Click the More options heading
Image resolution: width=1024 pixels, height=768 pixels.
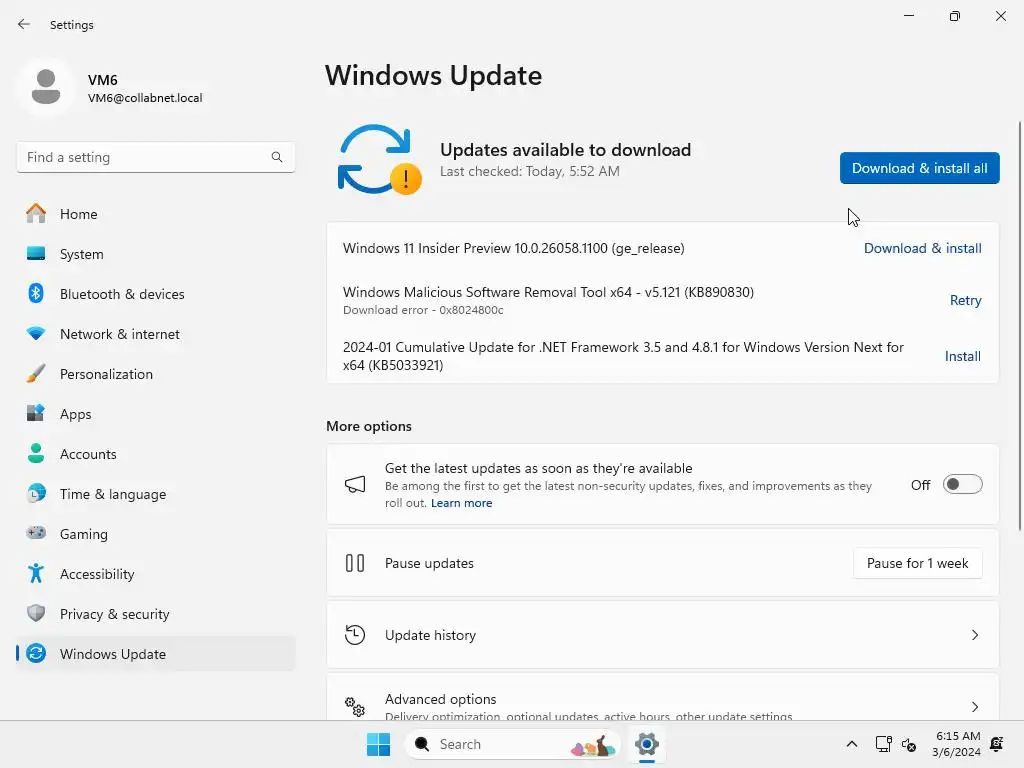369,426
